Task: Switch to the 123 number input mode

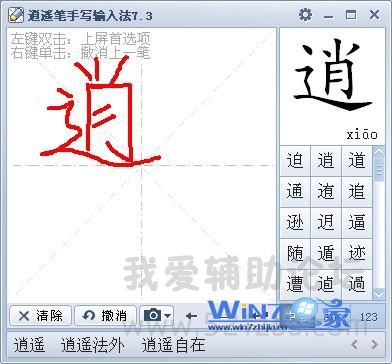Action: [x=369, y=317]
